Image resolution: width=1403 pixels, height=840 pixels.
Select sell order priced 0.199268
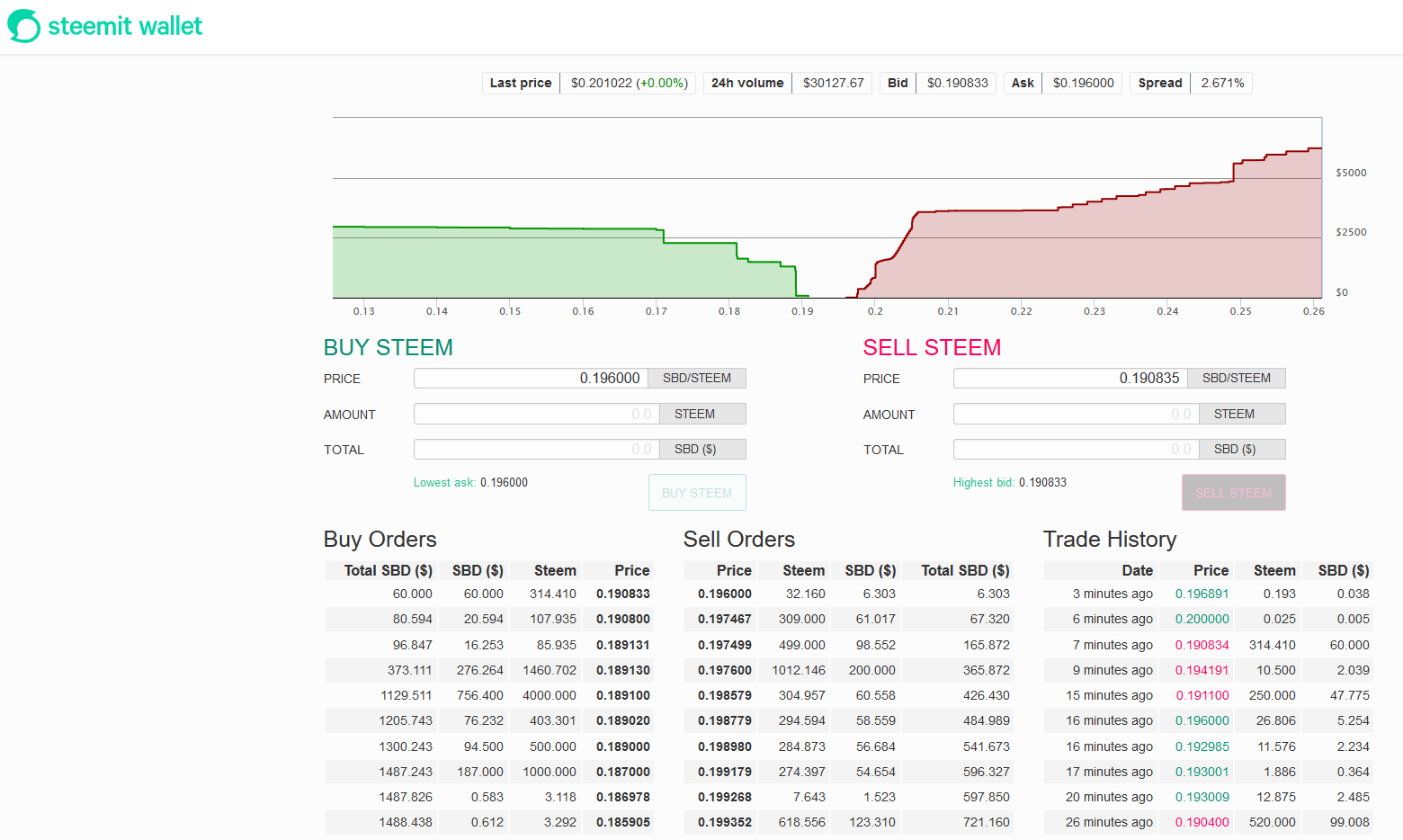click(x=848, y=797)
